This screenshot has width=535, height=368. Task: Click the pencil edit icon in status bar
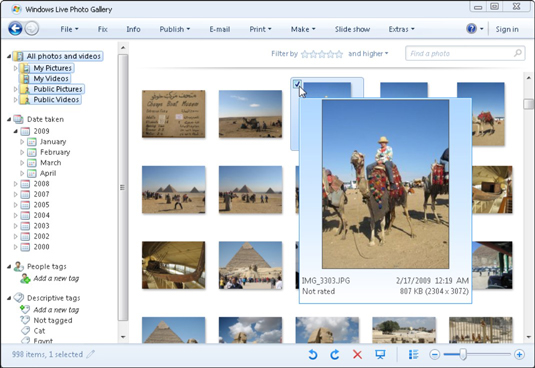[90, 354]
